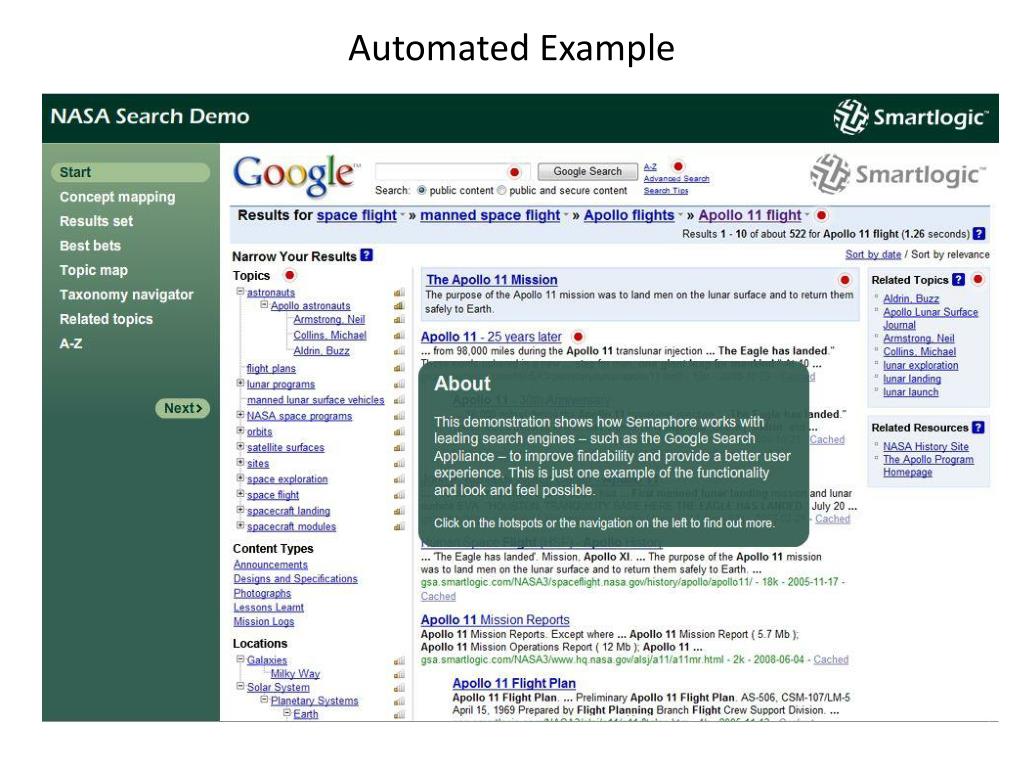Image resolution: width=1024 pixels, height=768 pixels.
Task: Open help icon after the results count
Action: (x=979, y=233)
